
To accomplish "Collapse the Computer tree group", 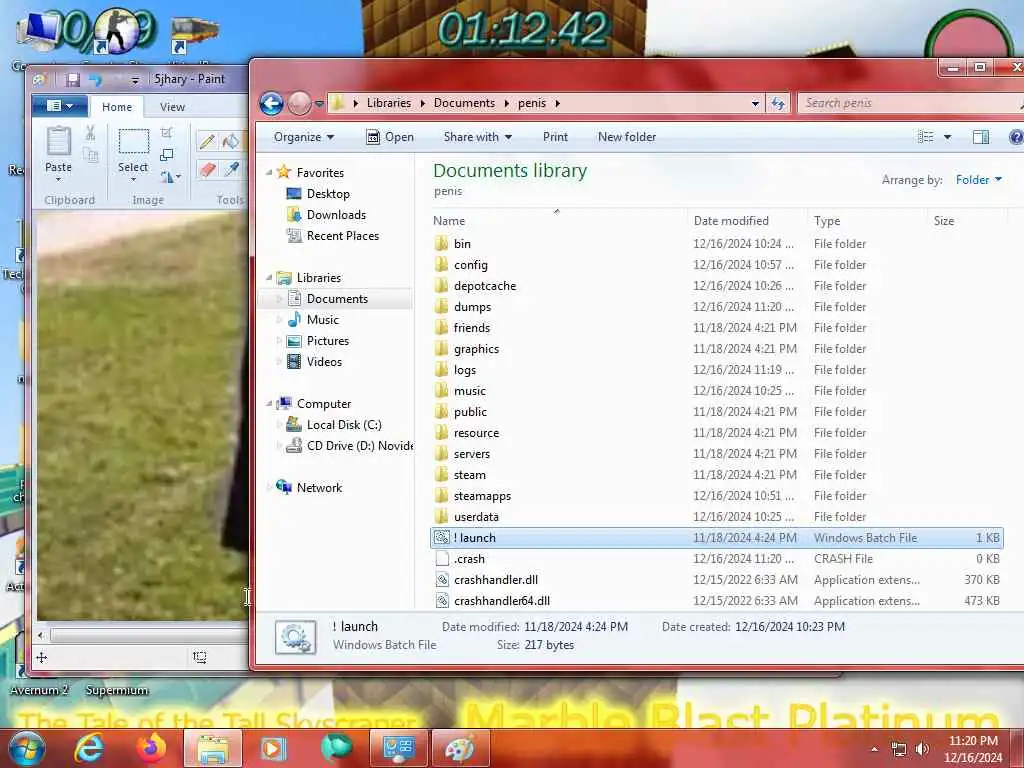I will [269, 404].
